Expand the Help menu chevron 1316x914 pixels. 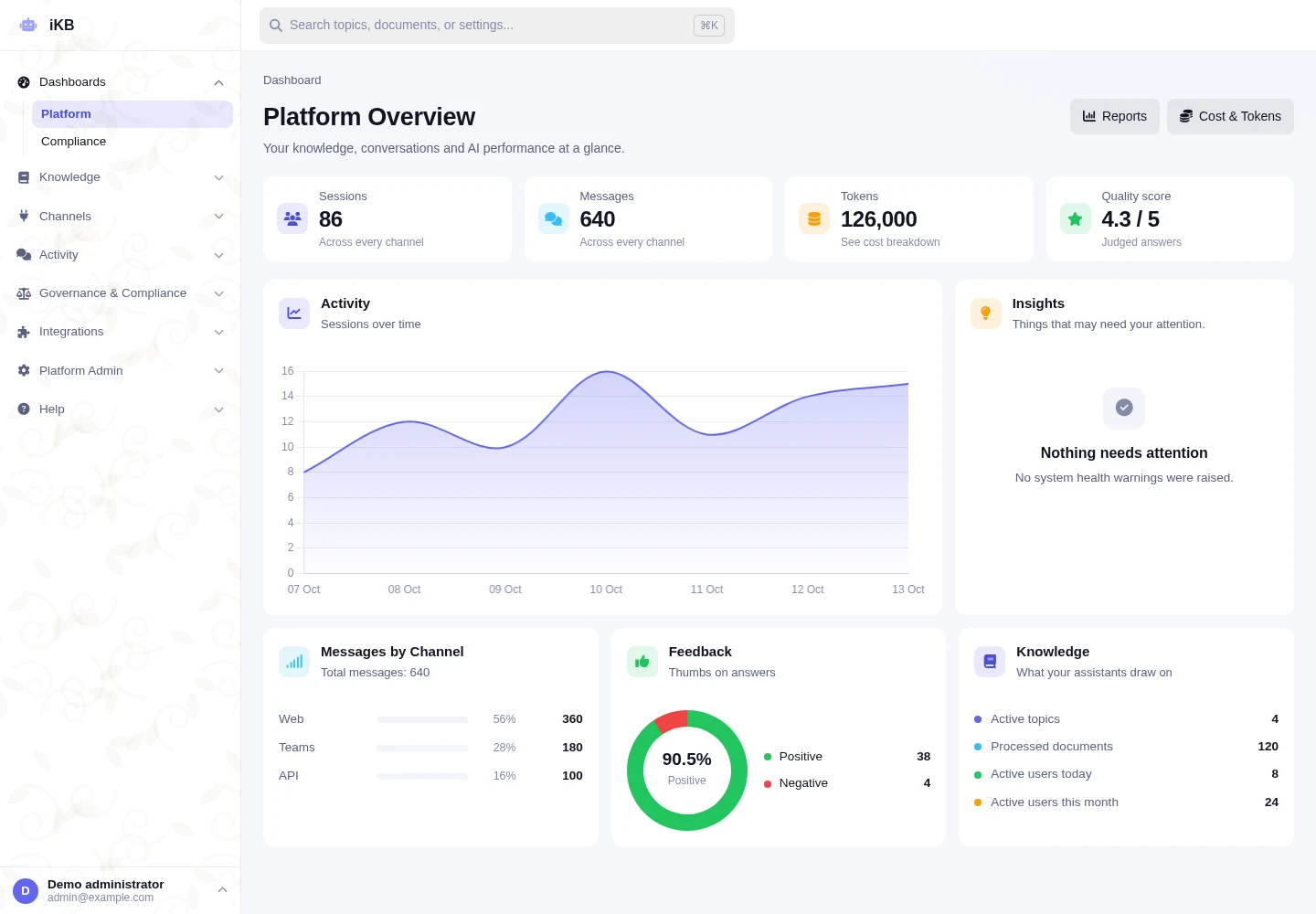pos(218,410)
